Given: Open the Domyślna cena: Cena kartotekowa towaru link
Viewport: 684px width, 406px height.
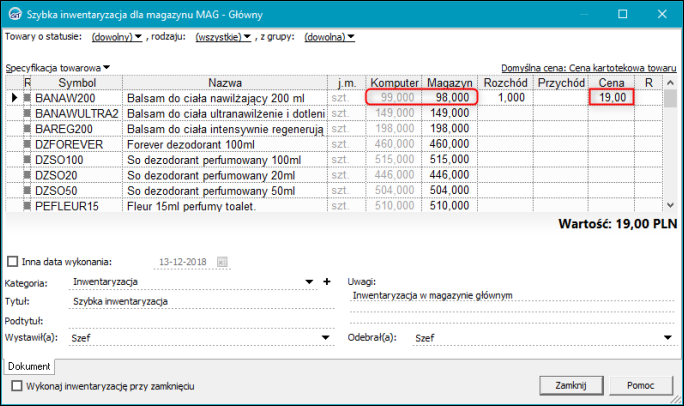Looking at the screenshot, I should (x=588, y=68).
